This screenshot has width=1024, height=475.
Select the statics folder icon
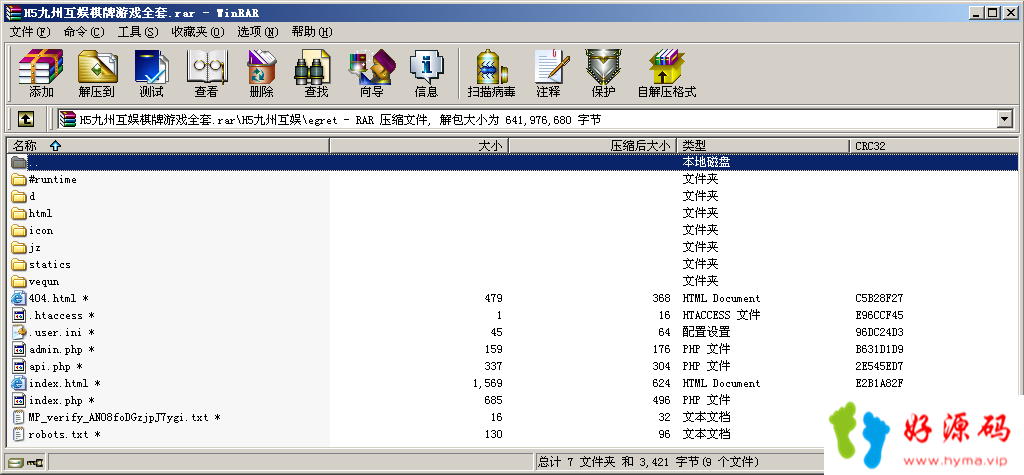coord(18,264)
